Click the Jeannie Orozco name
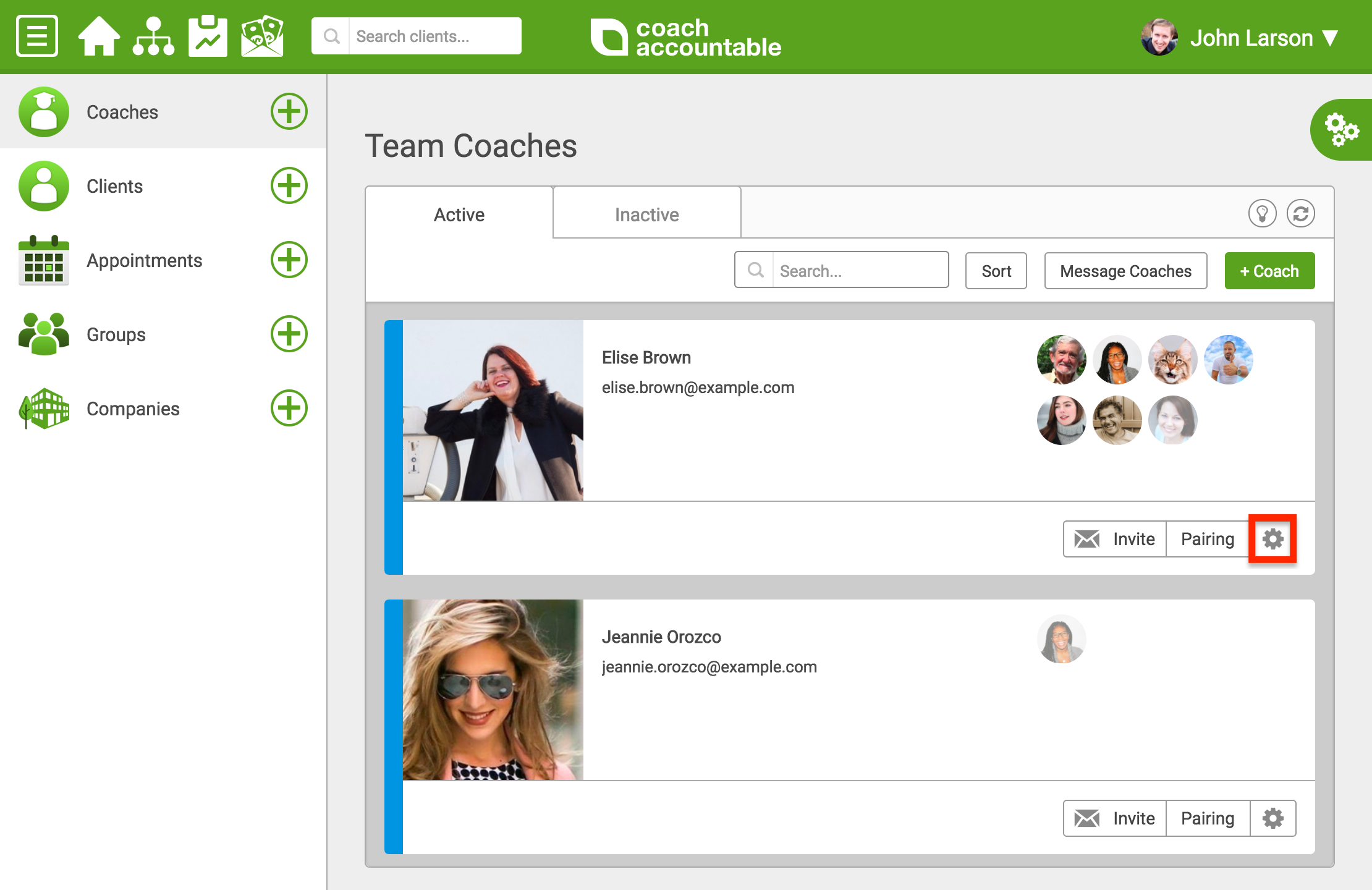This screenshot has width=1372, height=890. point(661,637)
